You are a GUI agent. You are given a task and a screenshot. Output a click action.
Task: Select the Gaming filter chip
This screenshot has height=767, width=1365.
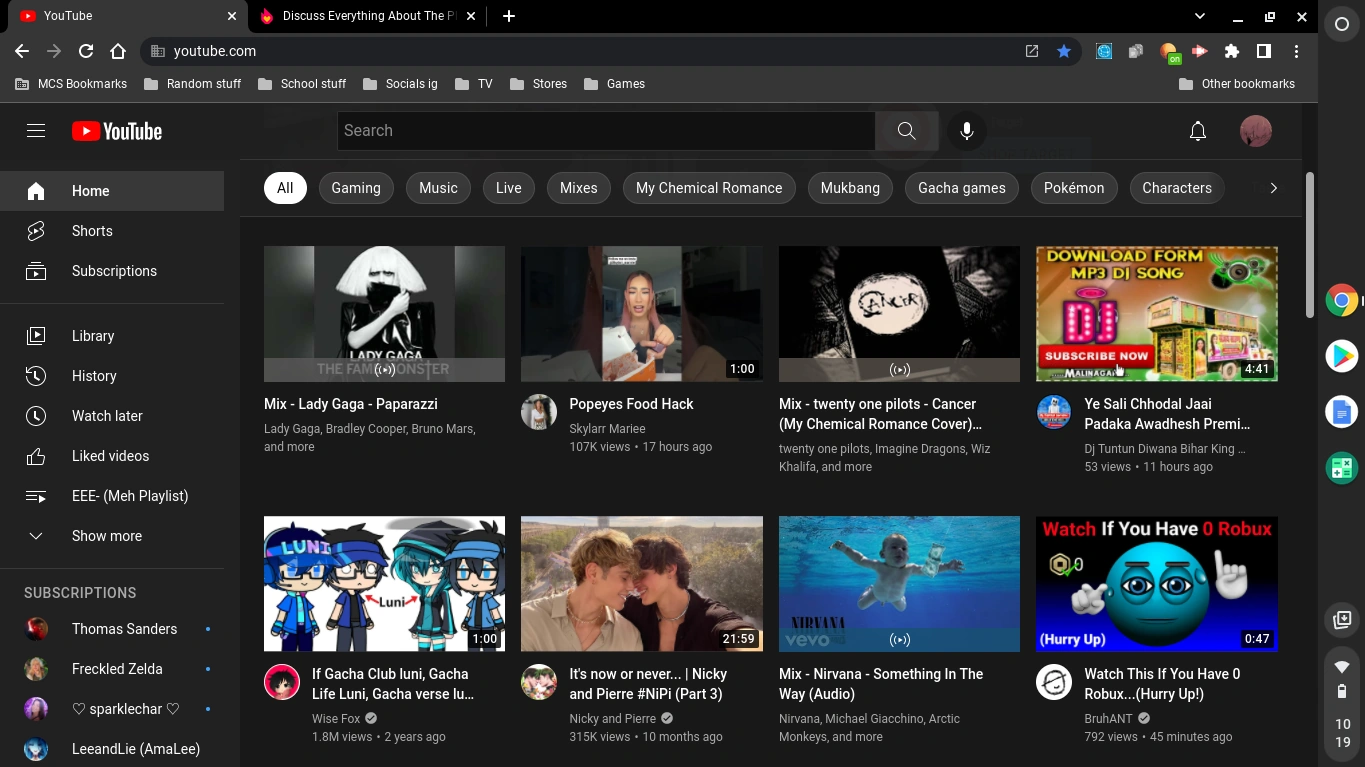356,188
